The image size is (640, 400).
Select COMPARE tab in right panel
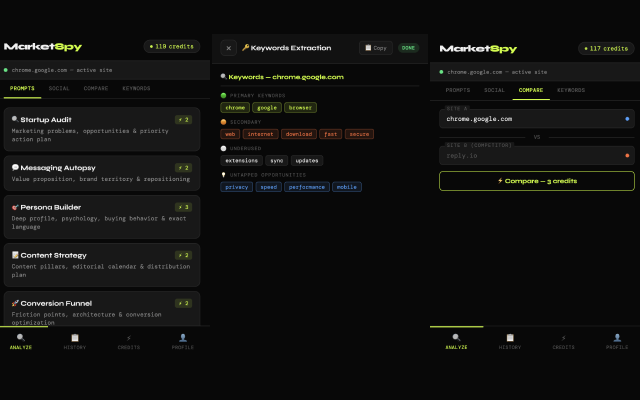[531, 90]
